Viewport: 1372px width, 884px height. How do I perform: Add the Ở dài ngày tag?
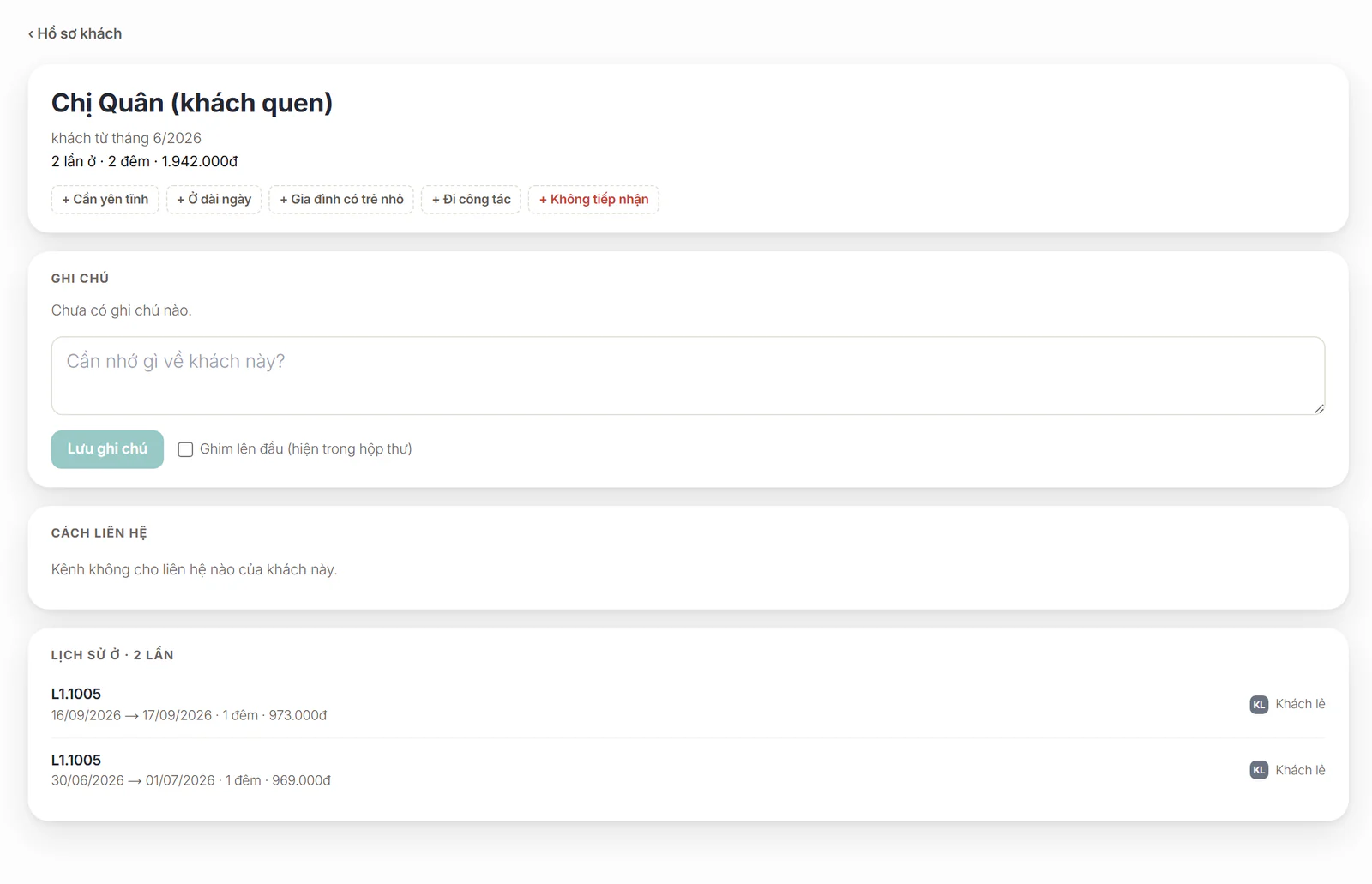(x=214, y=200)
